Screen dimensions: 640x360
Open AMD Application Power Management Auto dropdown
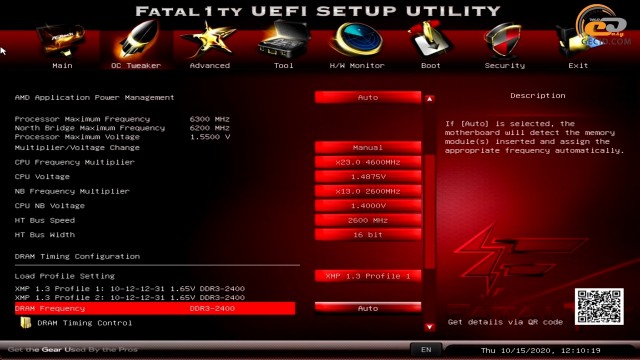[x=368, y=97]
